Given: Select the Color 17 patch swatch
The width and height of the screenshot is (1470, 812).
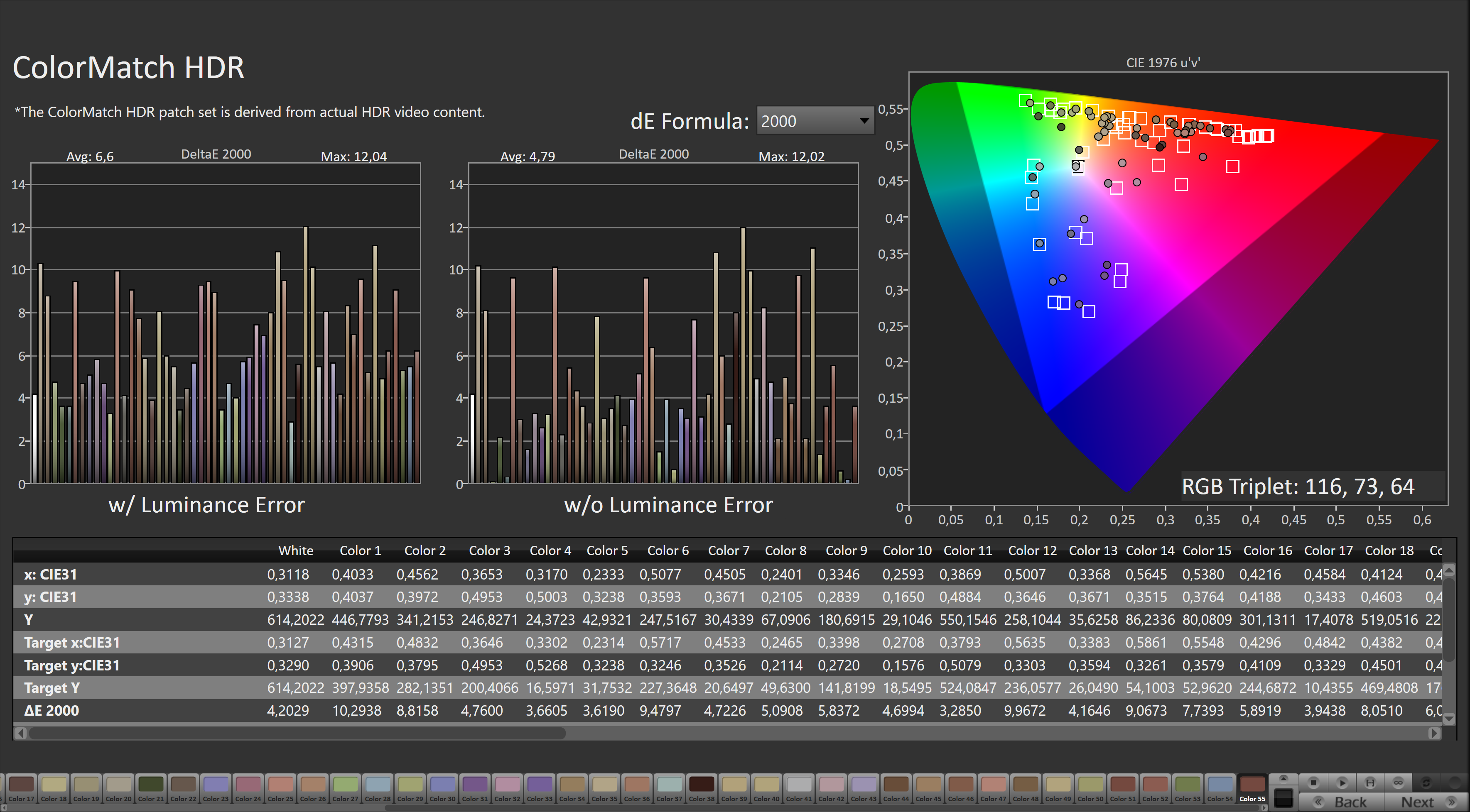Looking at the screenshot, I should (x=21, y=788).
